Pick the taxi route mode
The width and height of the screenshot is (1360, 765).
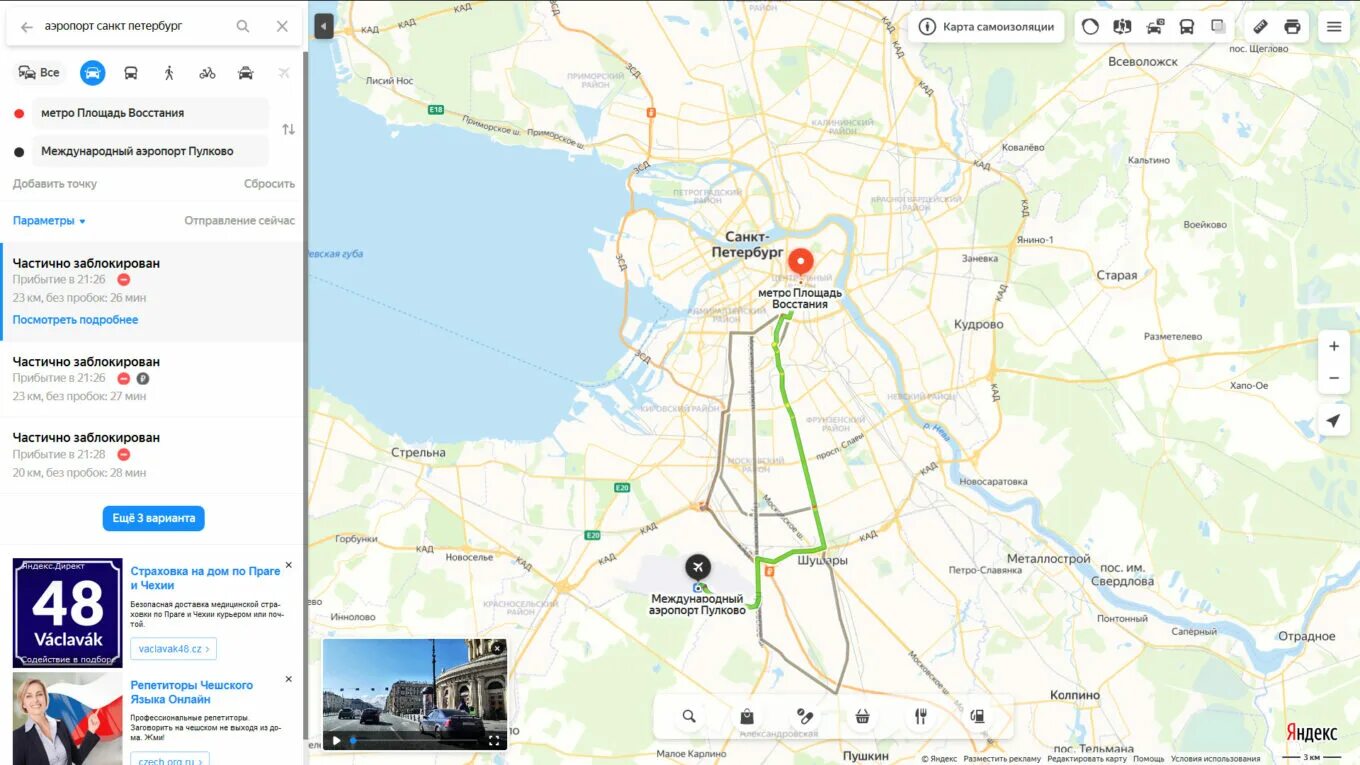pos(245,73)
